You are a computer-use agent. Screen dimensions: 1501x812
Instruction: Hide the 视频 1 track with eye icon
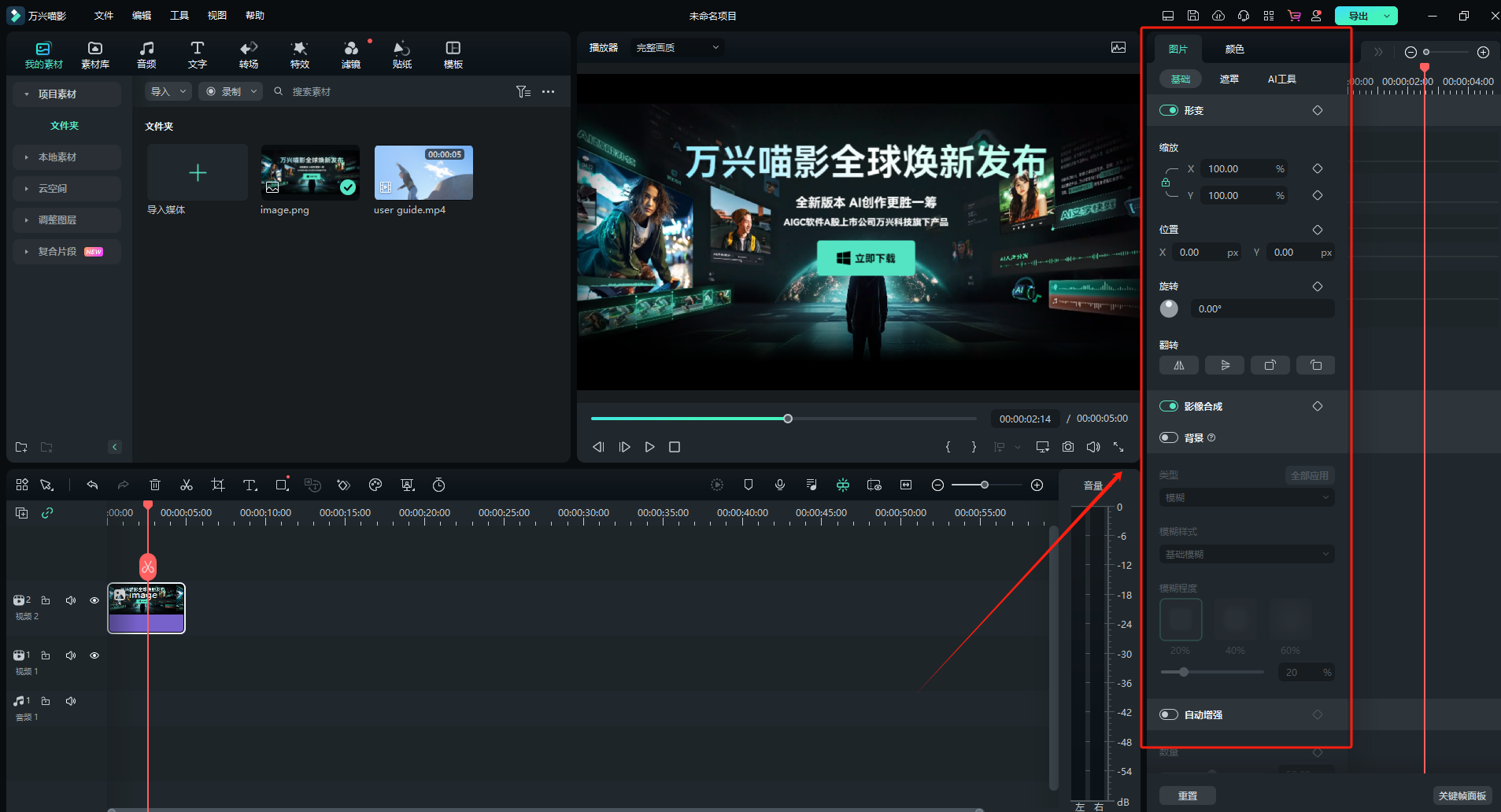coord(94,655)
